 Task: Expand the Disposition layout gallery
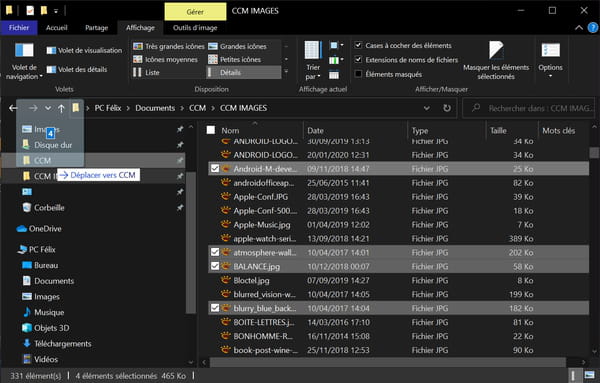point(286,72)
